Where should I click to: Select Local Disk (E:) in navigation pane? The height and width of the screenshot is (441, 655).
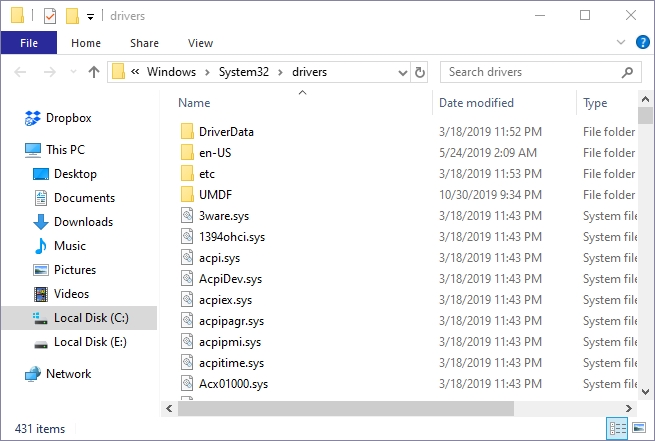tap(90, 342)
